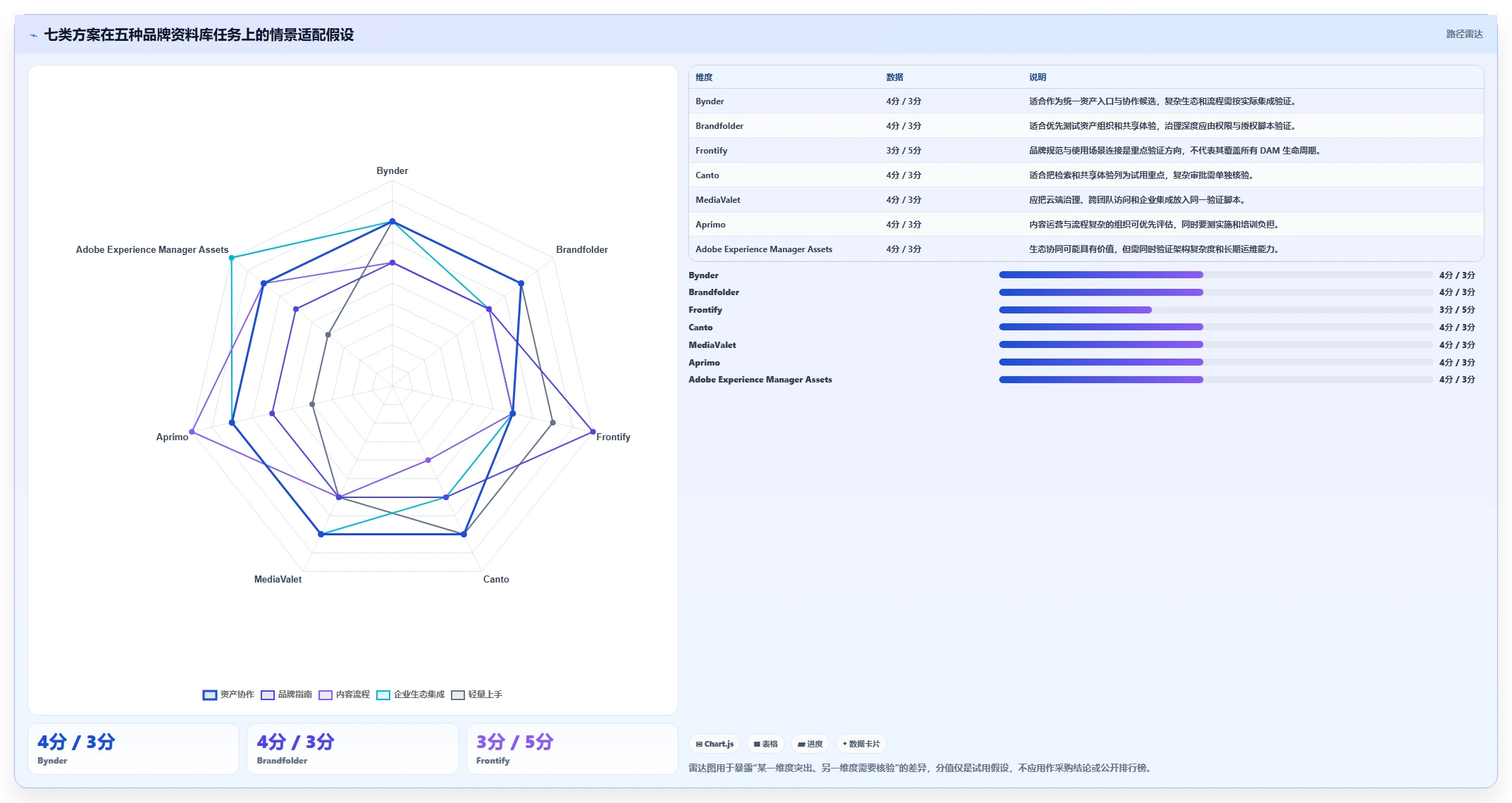
Task: Click the Frontify label in the progress list
Action: click(x=705, y=310)
